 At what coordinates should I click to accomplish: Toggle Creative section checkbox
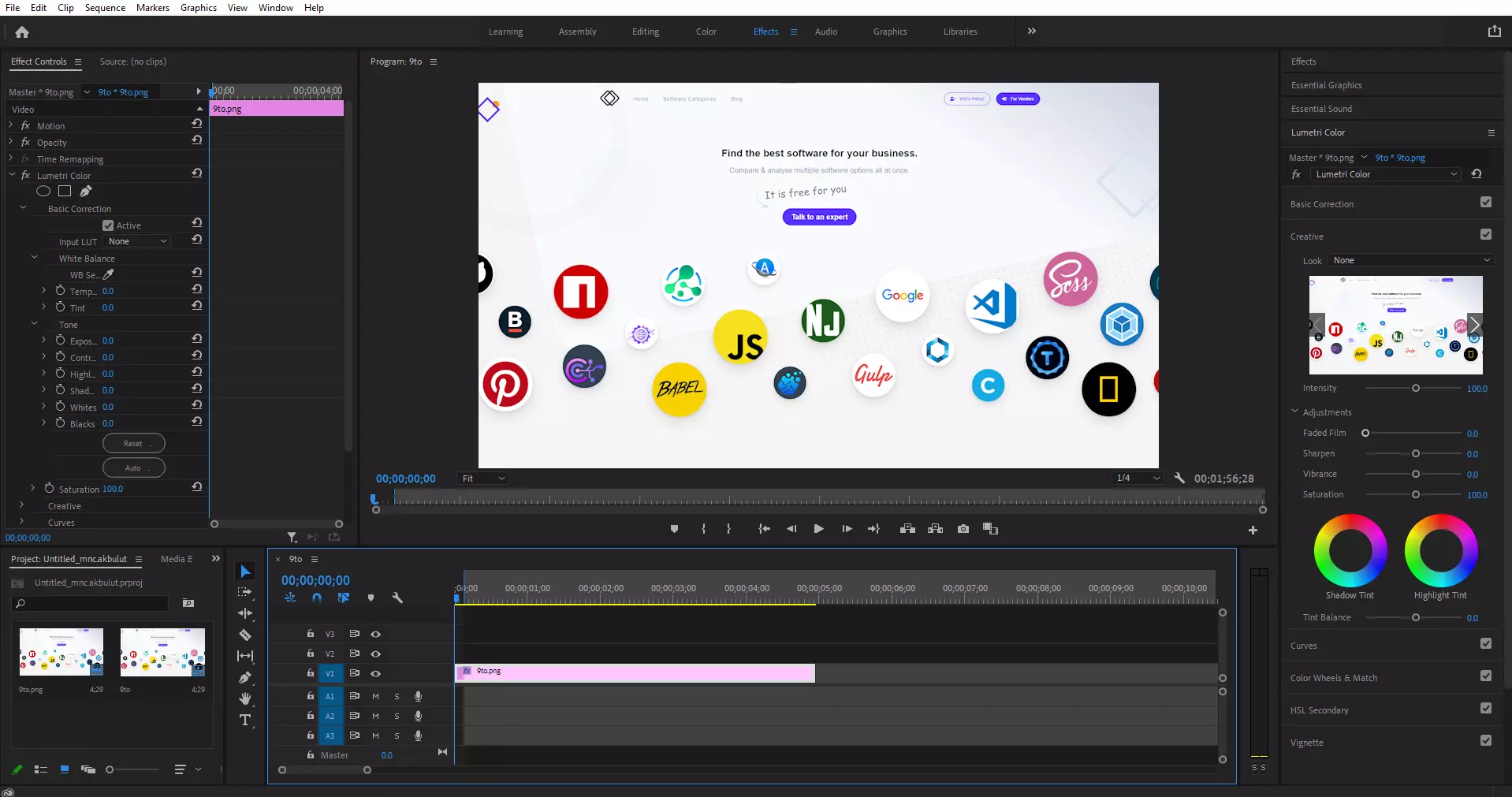(x=1486, y=235)
